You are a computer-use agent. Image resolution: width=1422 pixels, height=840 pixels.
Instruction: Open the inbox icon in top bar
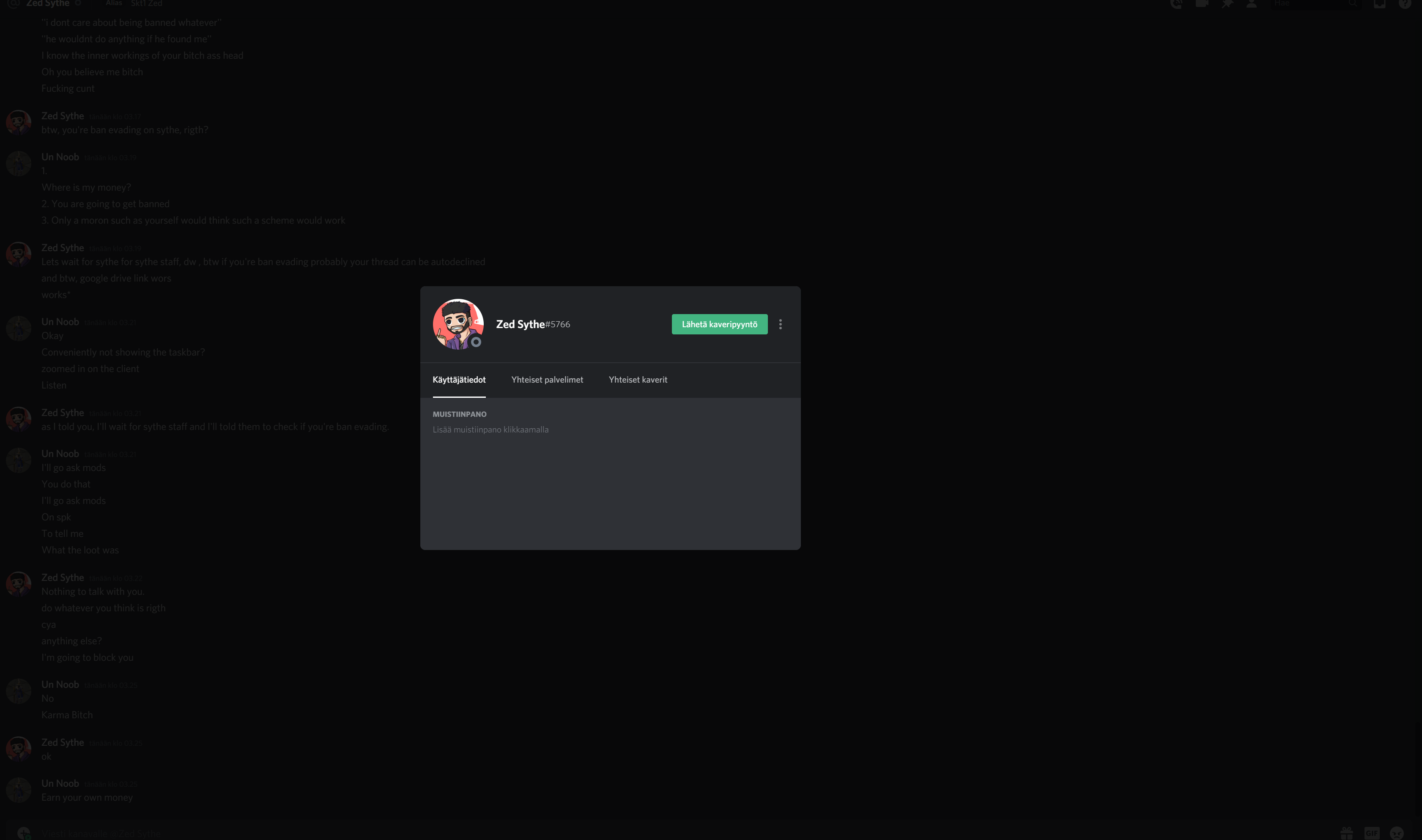1380,3
